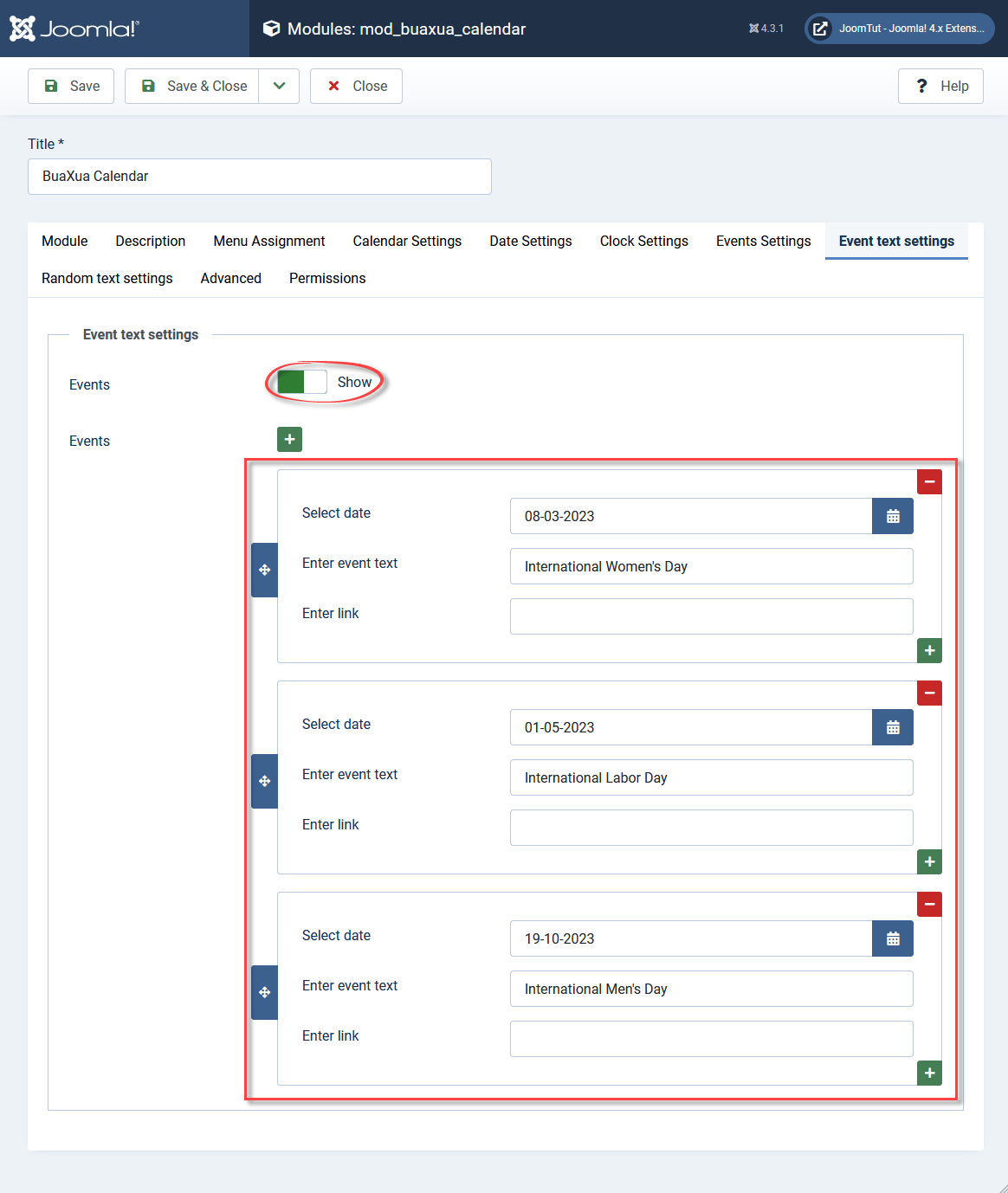The image size is (1008, 1193).
Task: Switch to Calendar Settings tab
Action: 407,241
